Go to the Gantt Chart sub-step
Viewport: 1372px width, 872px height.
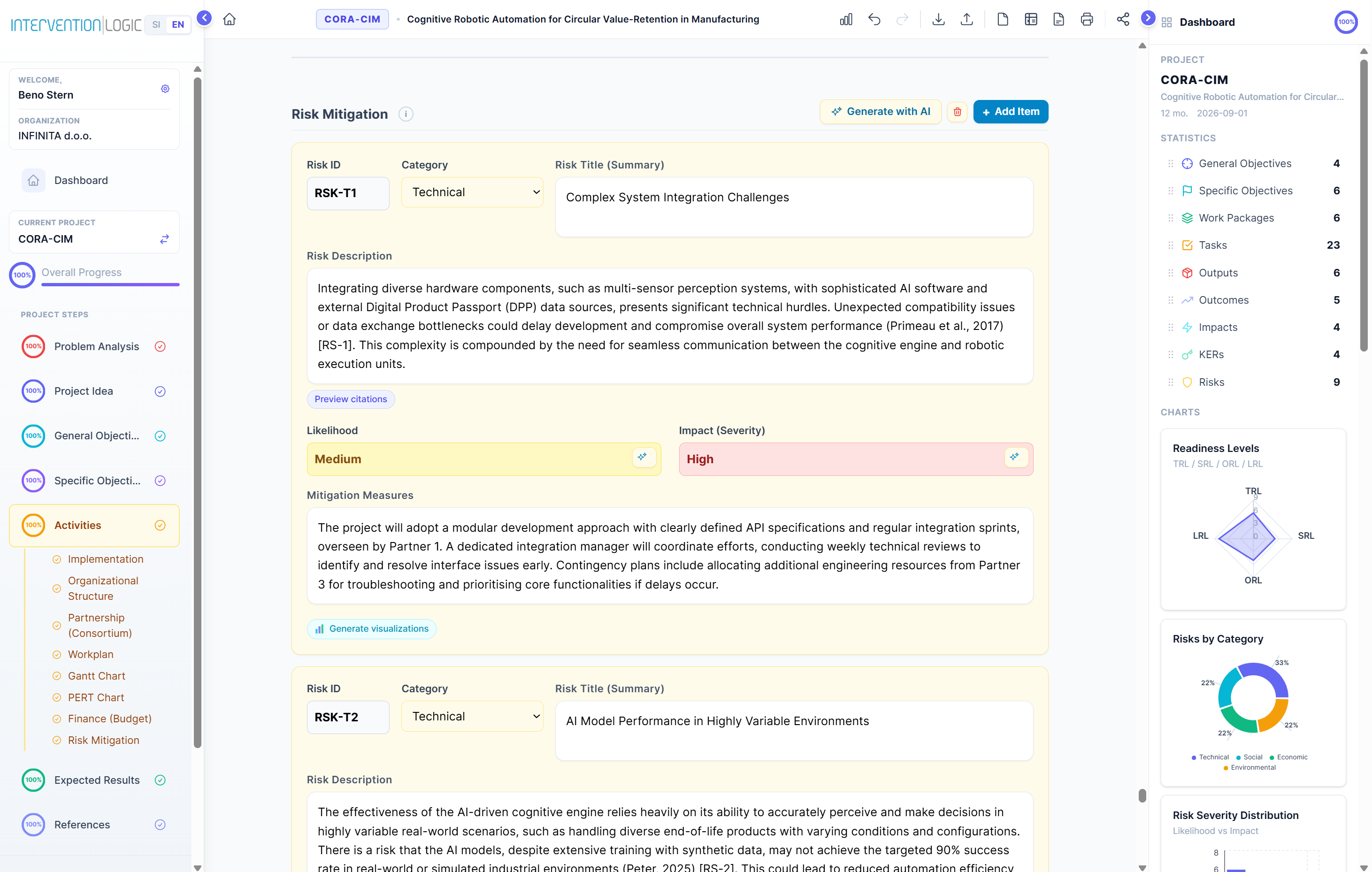[96, 676]
